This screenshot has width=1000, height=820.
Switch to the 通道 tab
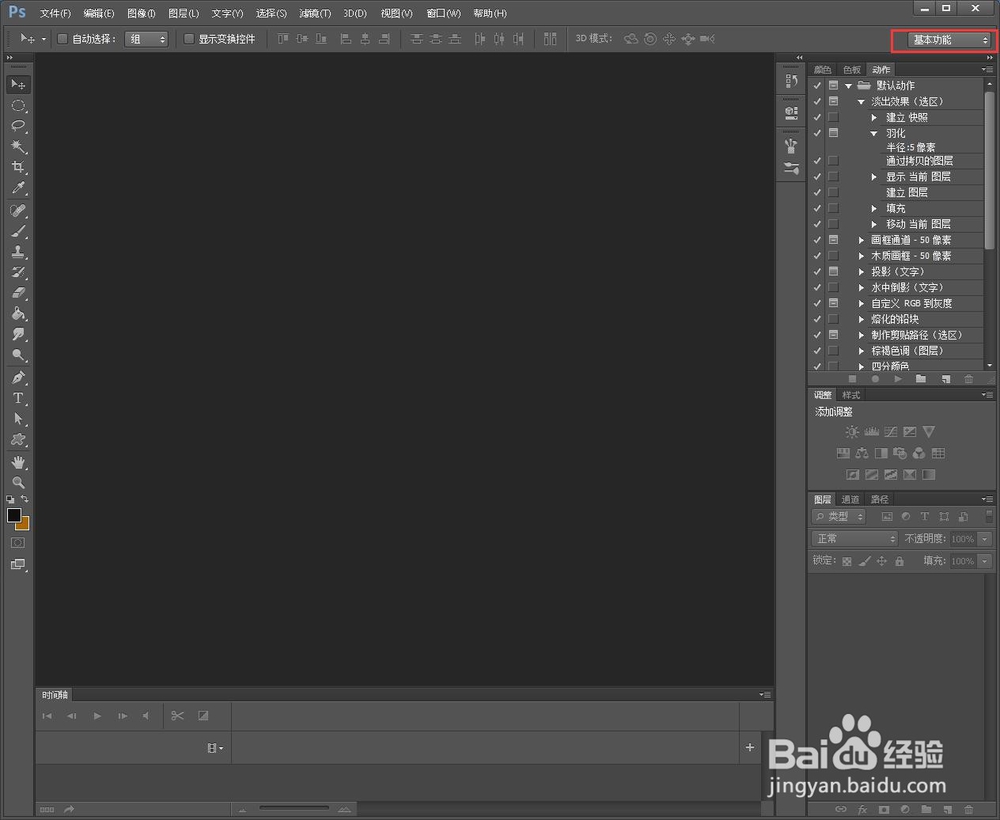coord(850,499)
